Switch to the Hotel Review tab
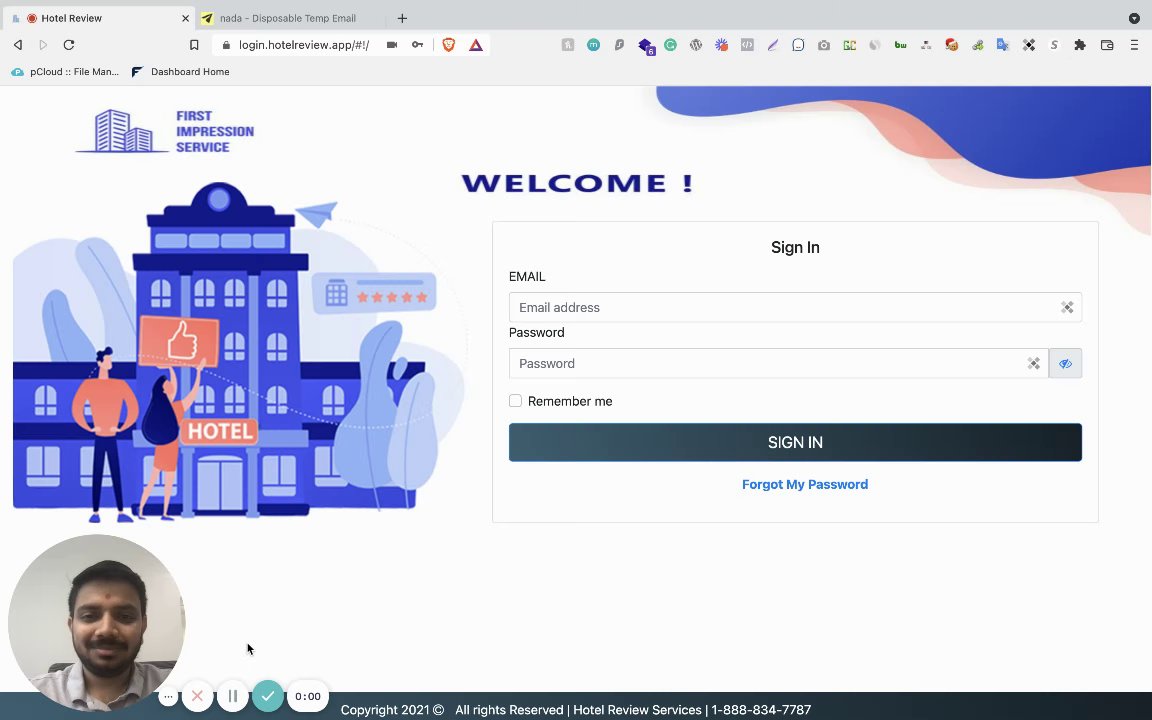 click(98, 18)
